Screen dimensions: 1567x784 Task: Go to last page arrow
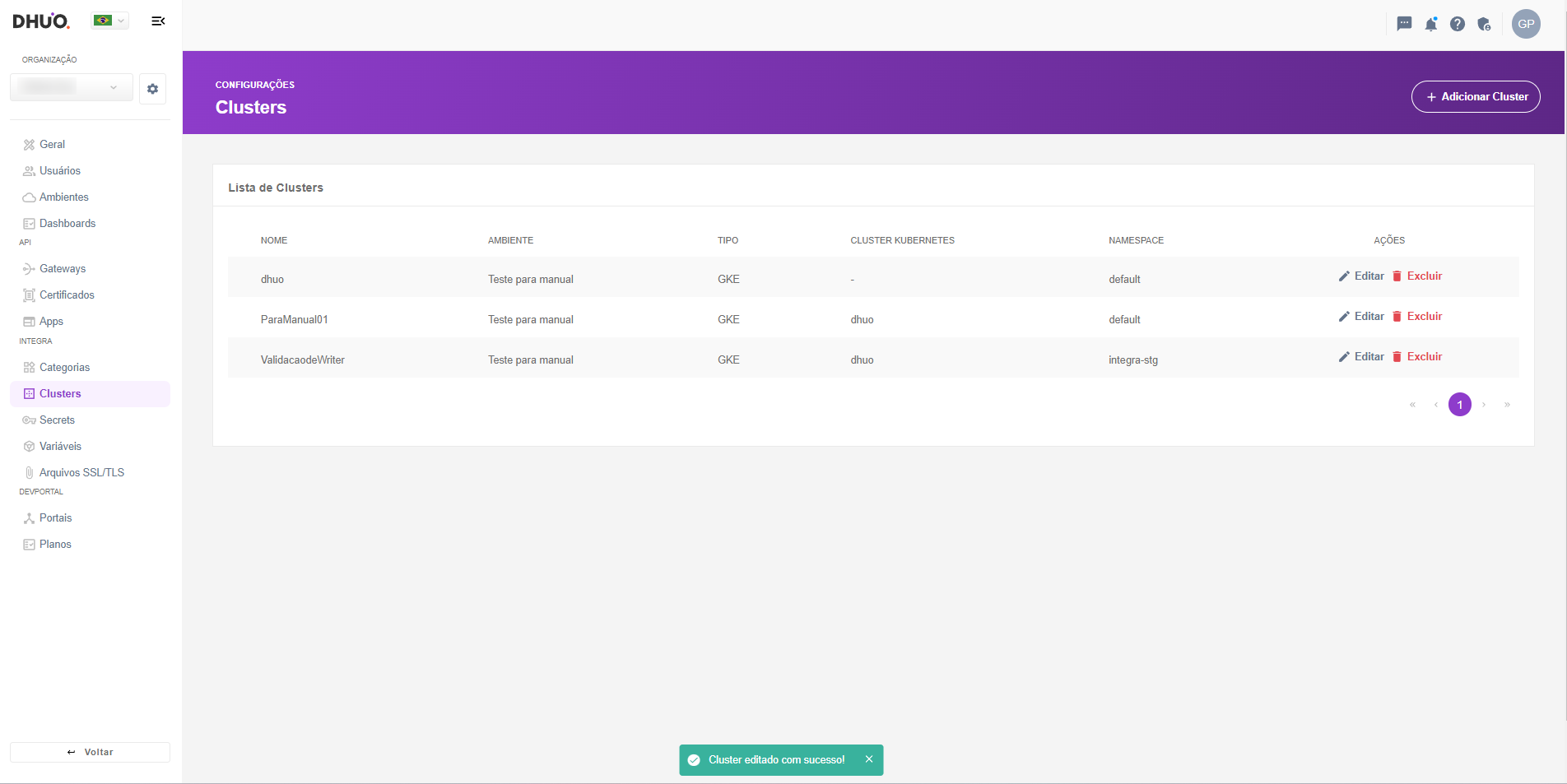[1507, 405]
